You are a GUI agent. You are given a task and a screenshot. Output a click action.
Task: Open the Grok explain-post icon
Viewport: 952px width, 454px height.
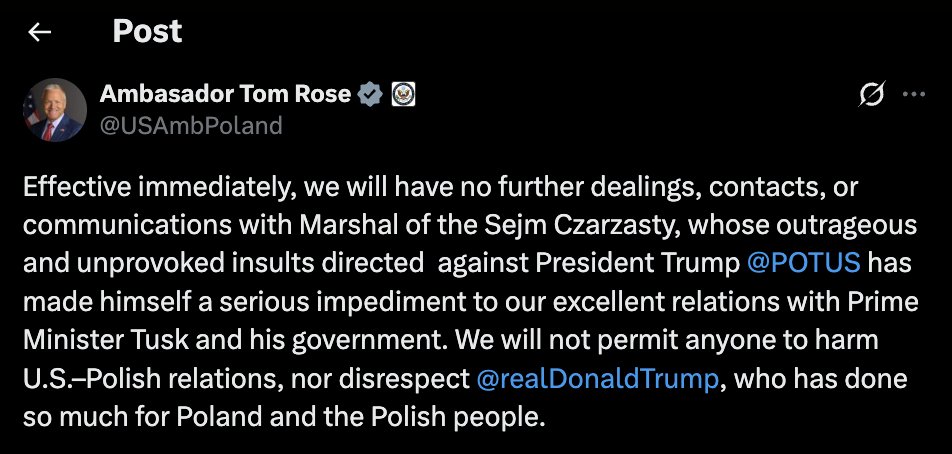[x=871, y=95]
